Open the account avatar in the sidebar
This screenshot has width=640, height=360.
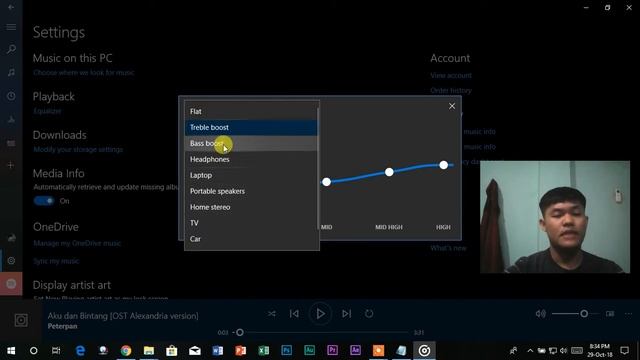[11, 284]
